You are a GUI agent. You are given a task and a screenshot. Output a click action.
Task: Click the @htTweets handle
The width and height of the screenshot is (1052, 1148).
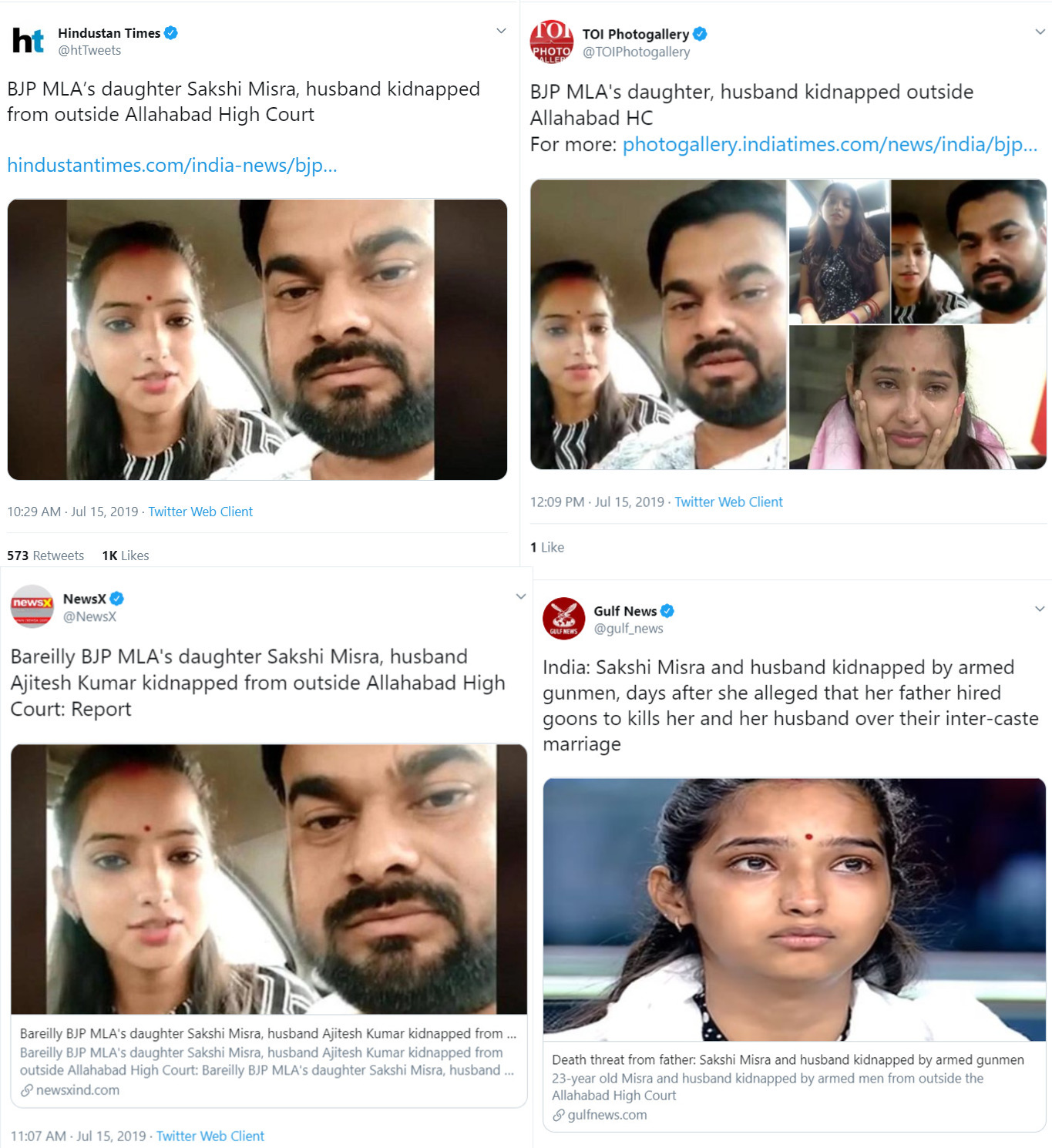pyautogui.click(x=89, y=50)
